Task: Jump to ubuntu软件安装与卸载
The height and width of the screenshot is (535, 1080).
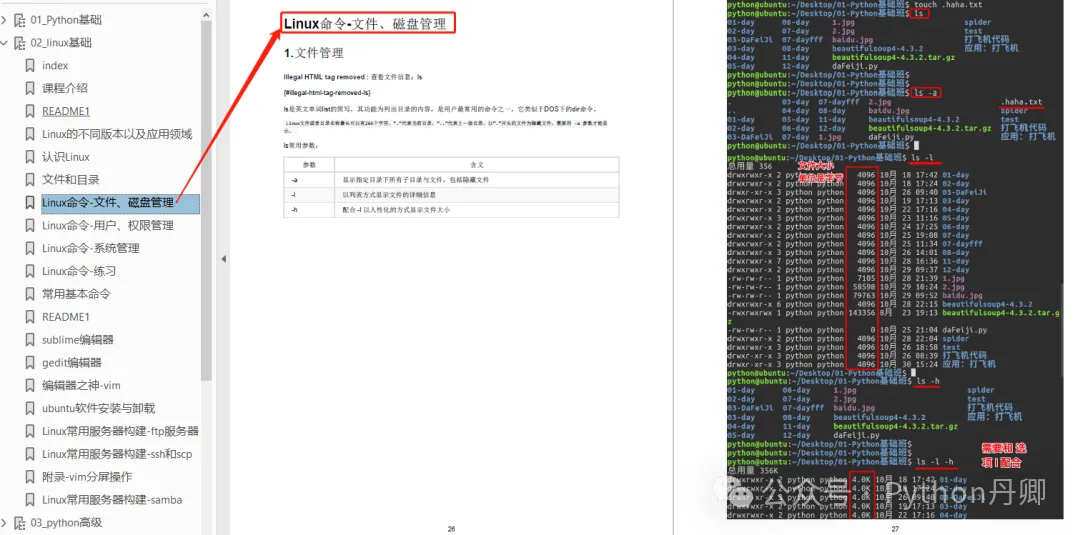Action: pos(98,408)
